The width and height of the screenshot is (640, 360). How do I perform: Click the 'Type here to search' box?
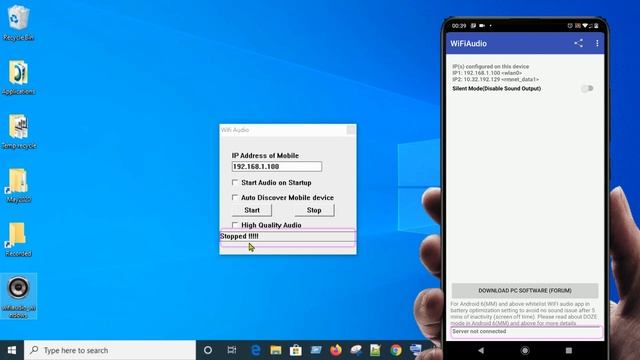pyautogui.click(x=110, y=350)
